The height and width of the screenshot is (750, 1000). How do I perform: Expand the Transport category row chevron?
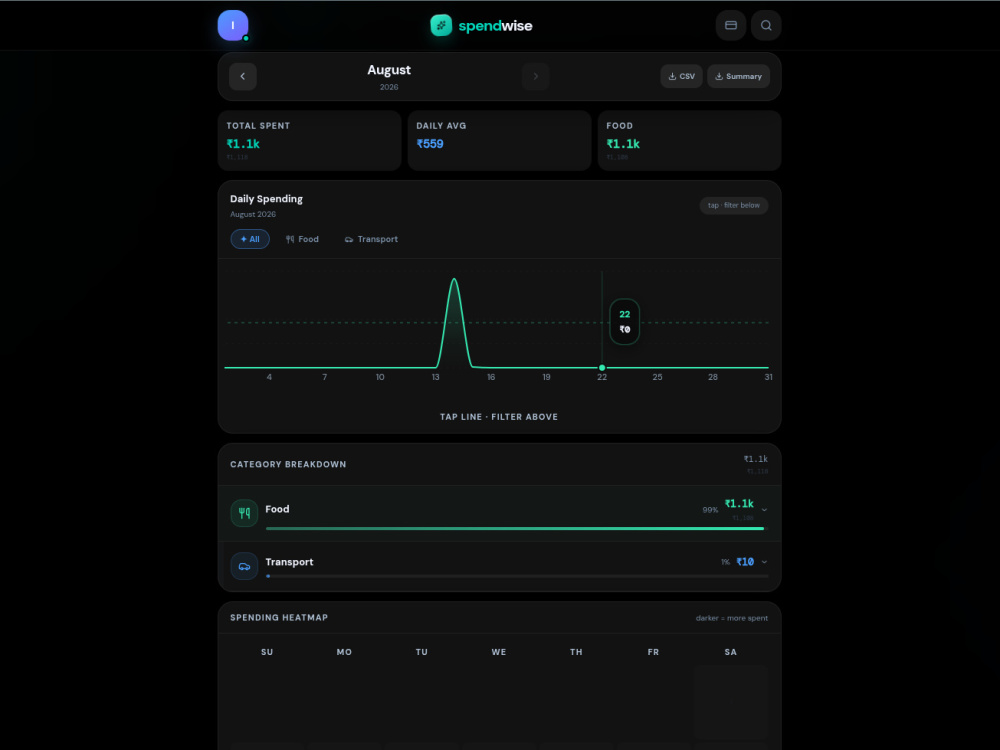pyautogui.click(x=764, y=562)
